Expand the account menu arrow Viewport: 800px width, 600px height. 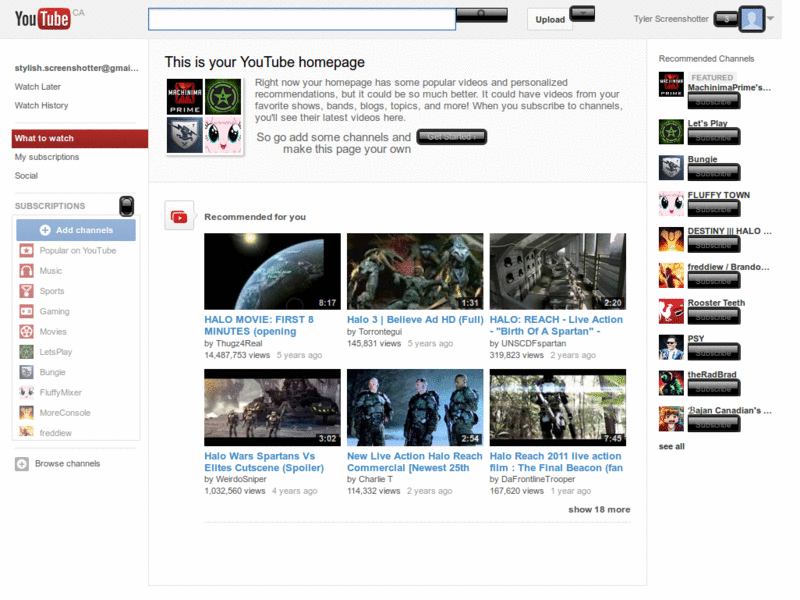pos(771,18)
